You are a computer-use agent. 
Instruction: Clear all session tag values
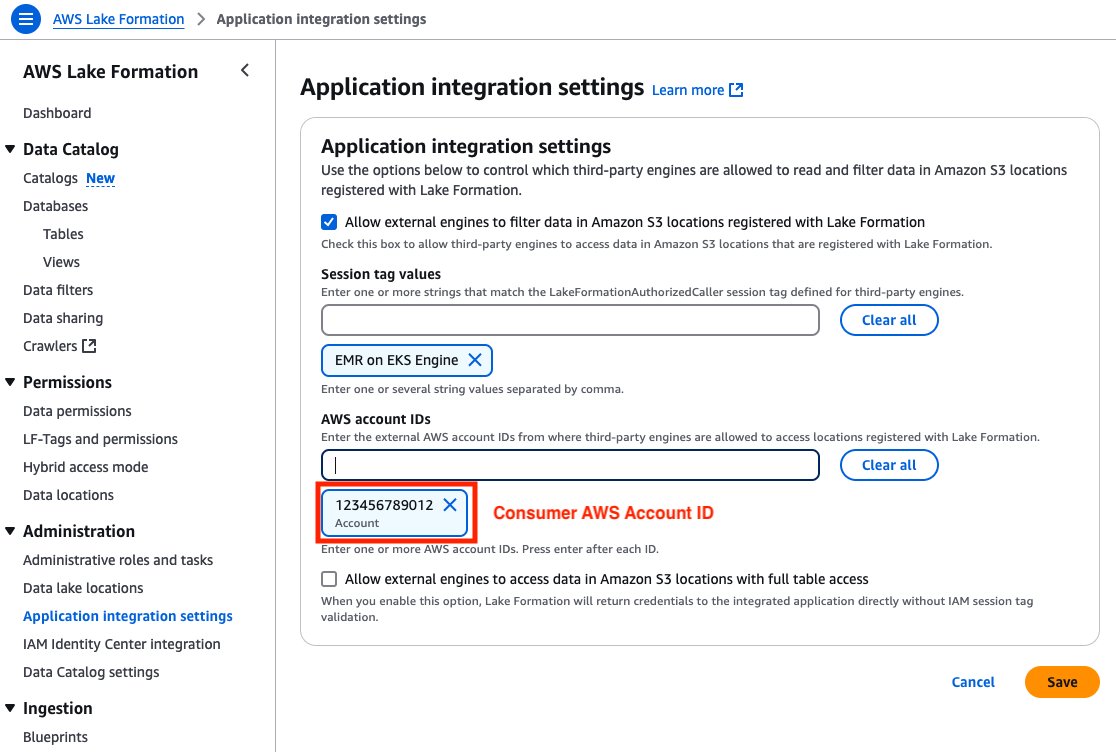click(888, 320)
